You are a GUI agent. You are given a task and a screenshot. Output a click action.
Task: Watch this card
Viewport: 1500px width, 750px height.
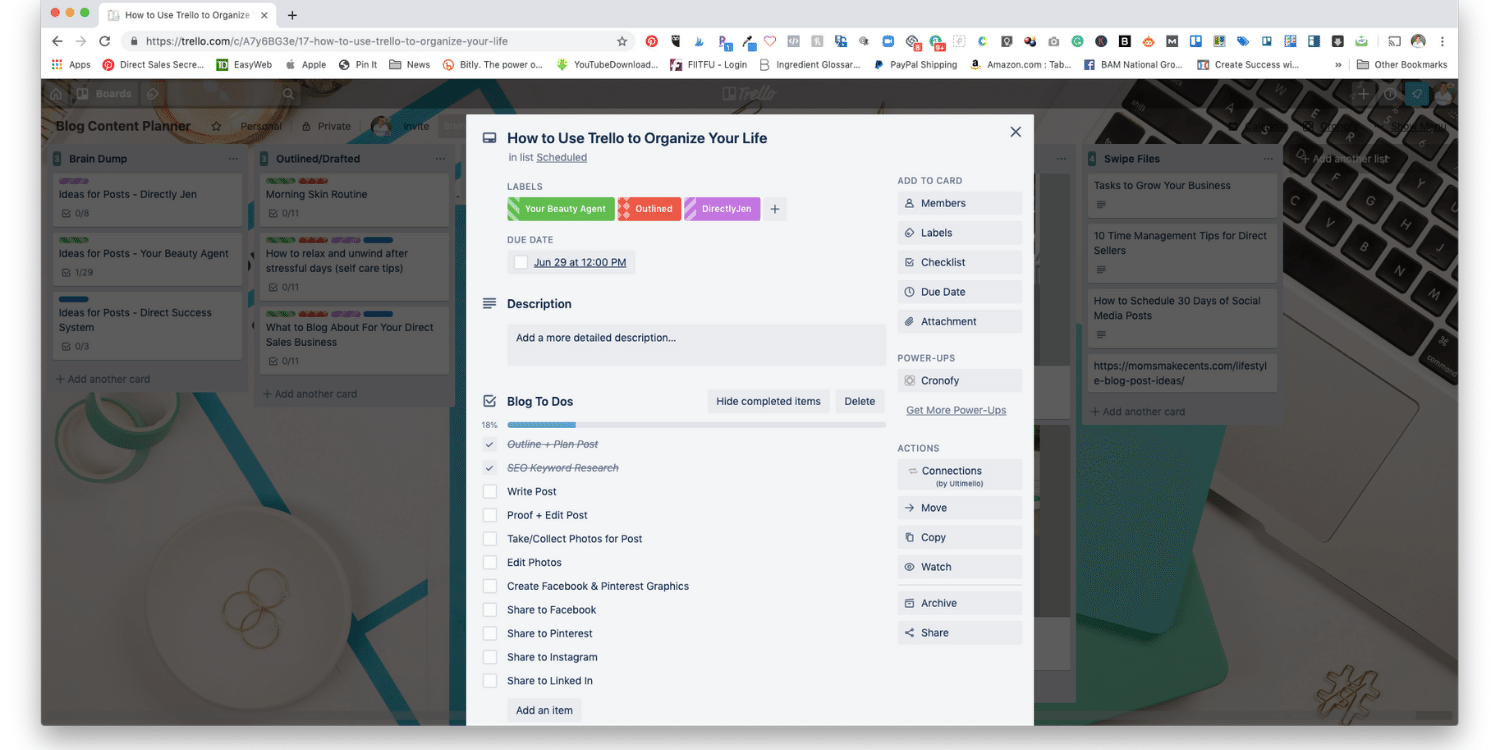tap(959, 567)
